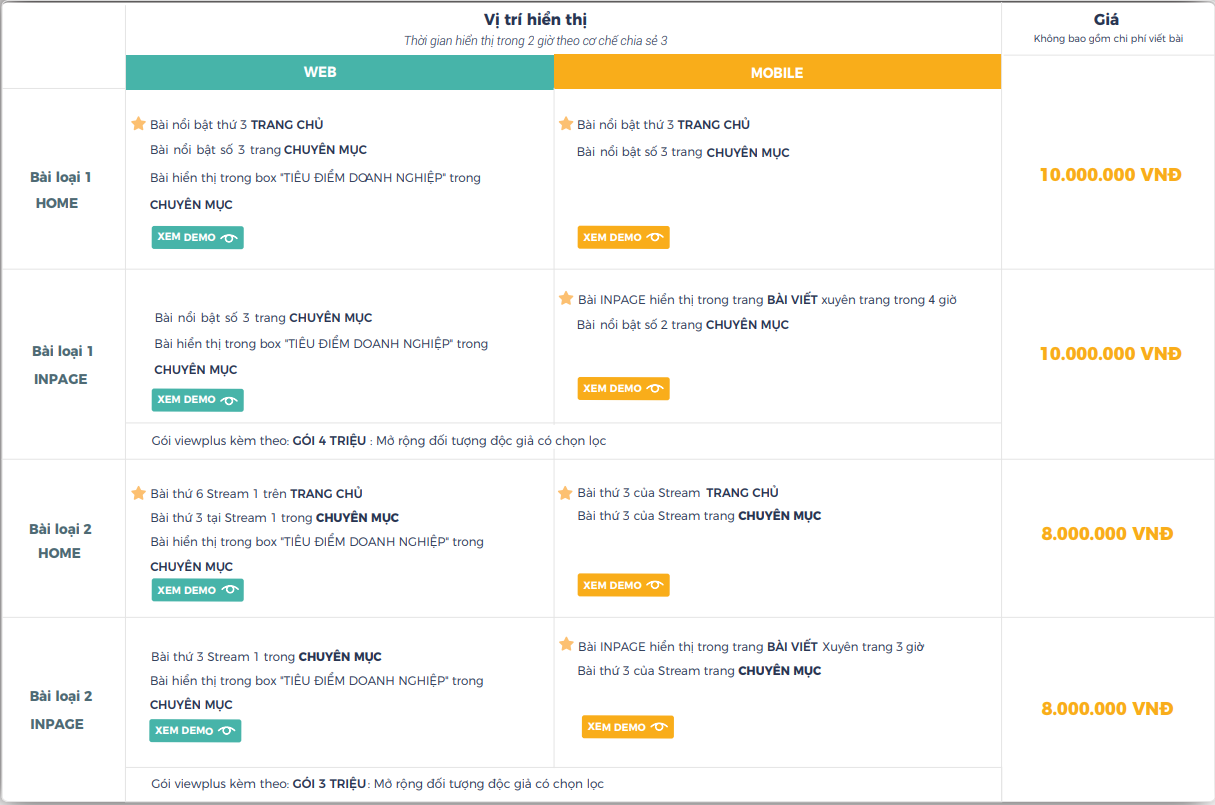The width and height of the screenshot is (1215, 805).
Task: Click the 8.000.000 VNĐ price for Bài loại 2 INPAGE
Action: pyautogui.click(x=1107, y=709)
